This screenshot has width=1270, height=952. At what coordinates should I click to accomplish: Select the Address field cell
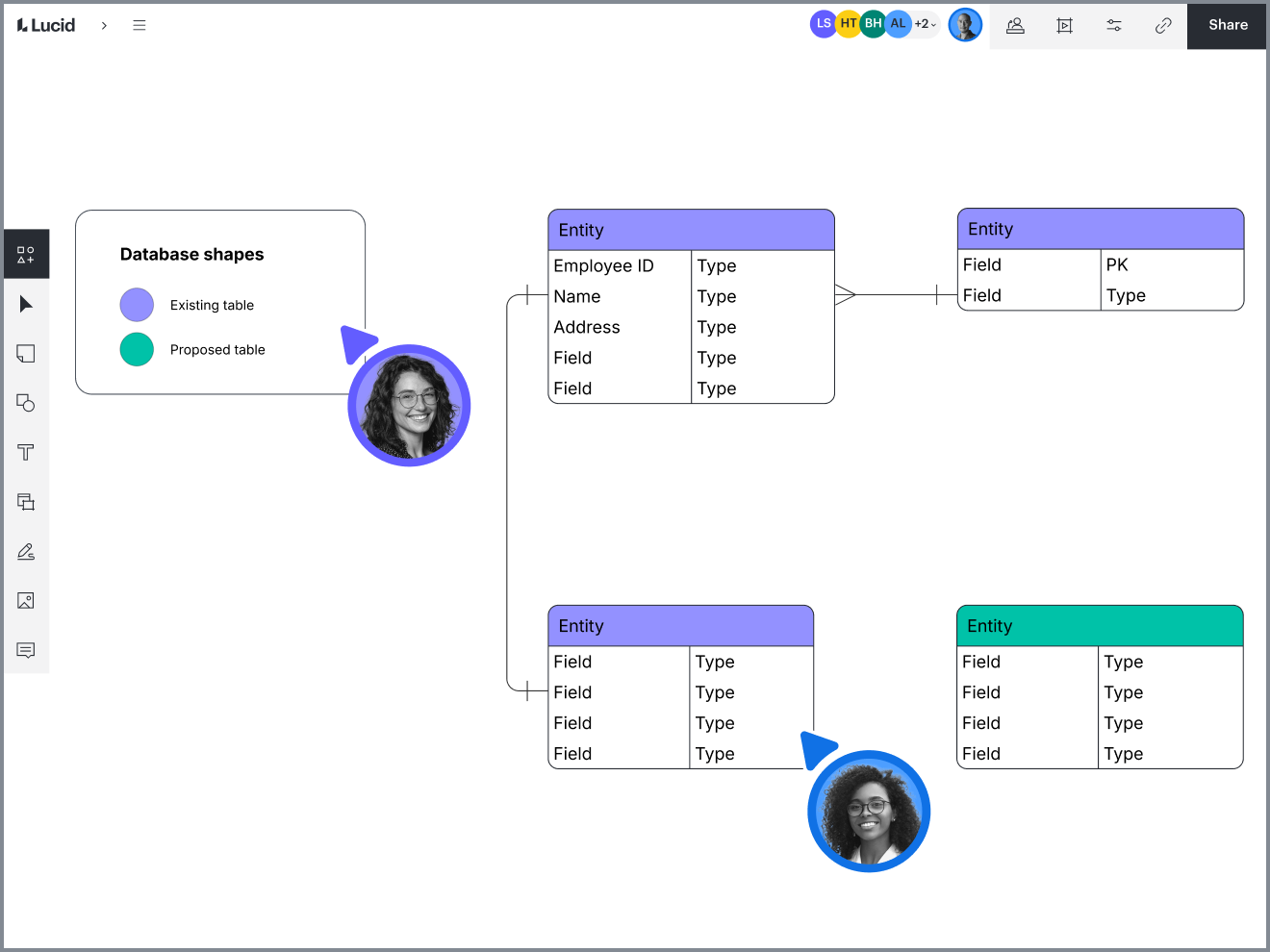(x=620, y=328)
